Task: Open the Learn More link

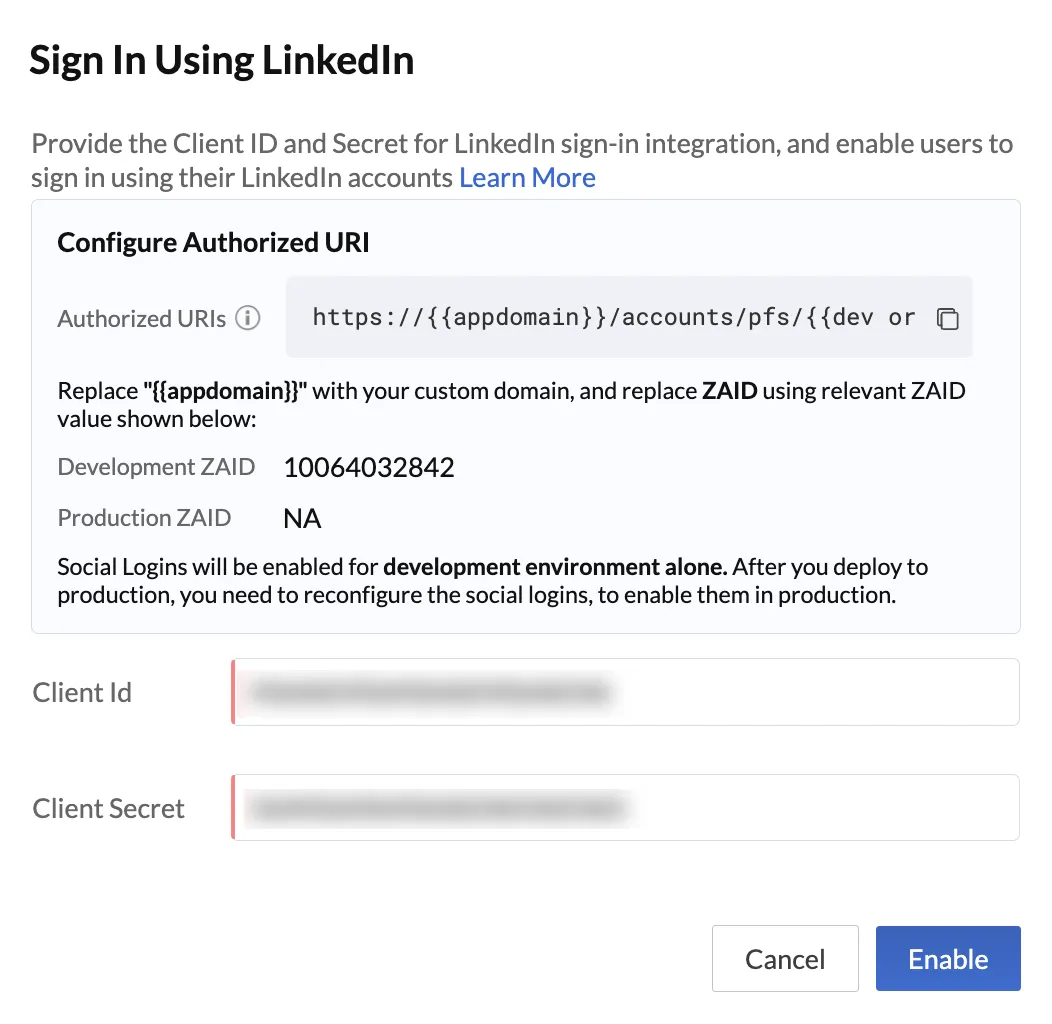Action: tap(527, 178)
